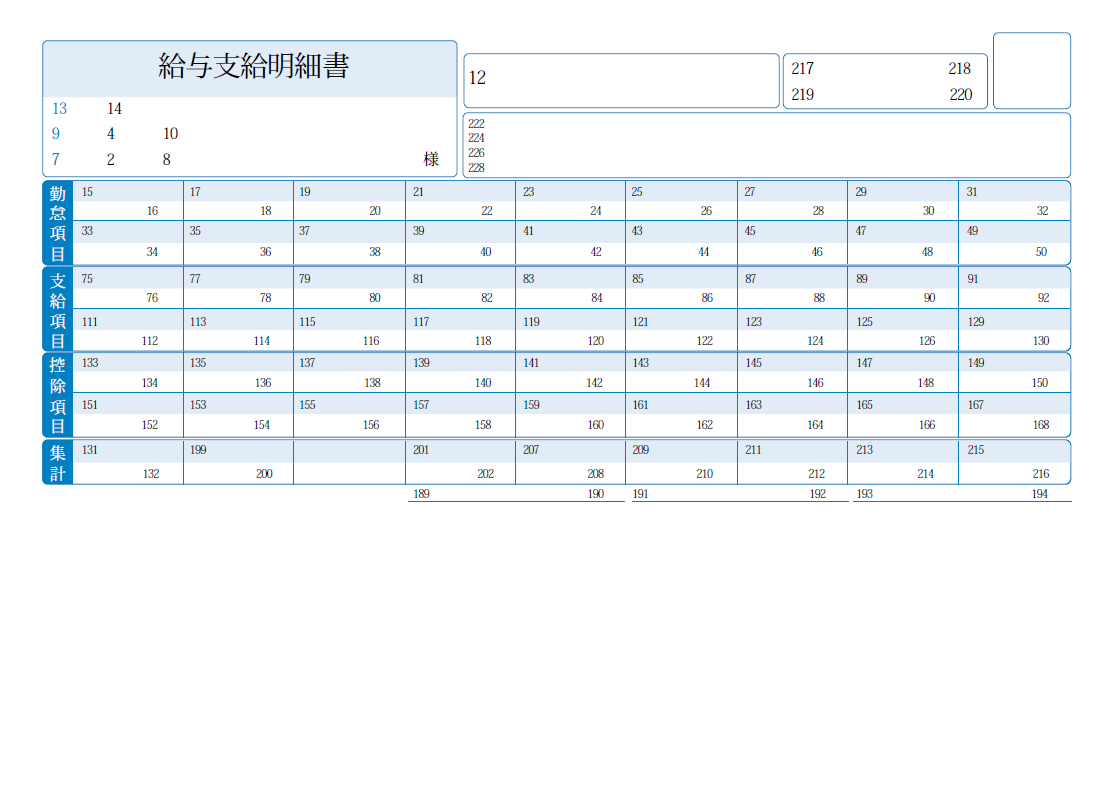Select value cell 144 in the deduction section
The width and height of the screenshot is (1118, 788).
tap(702, 383)
